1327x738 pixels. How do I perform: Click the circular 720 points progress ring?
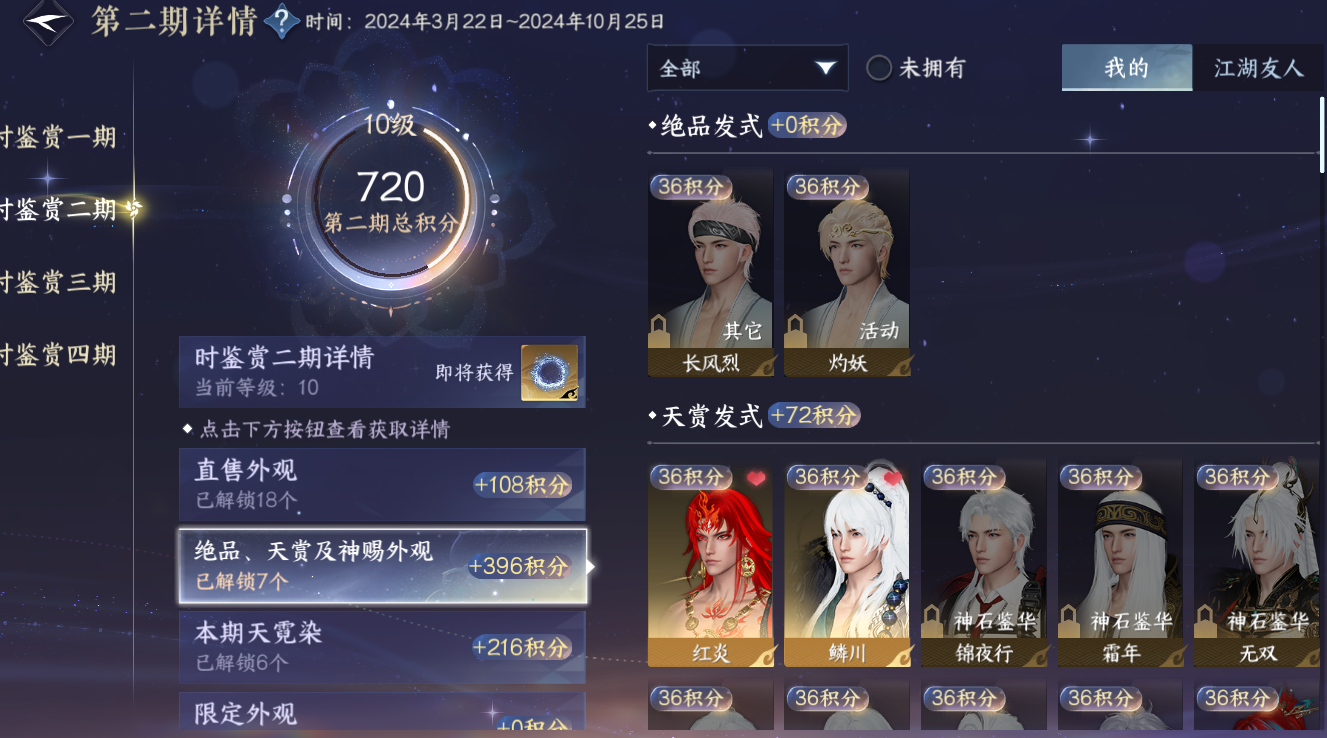coord(390,198)
